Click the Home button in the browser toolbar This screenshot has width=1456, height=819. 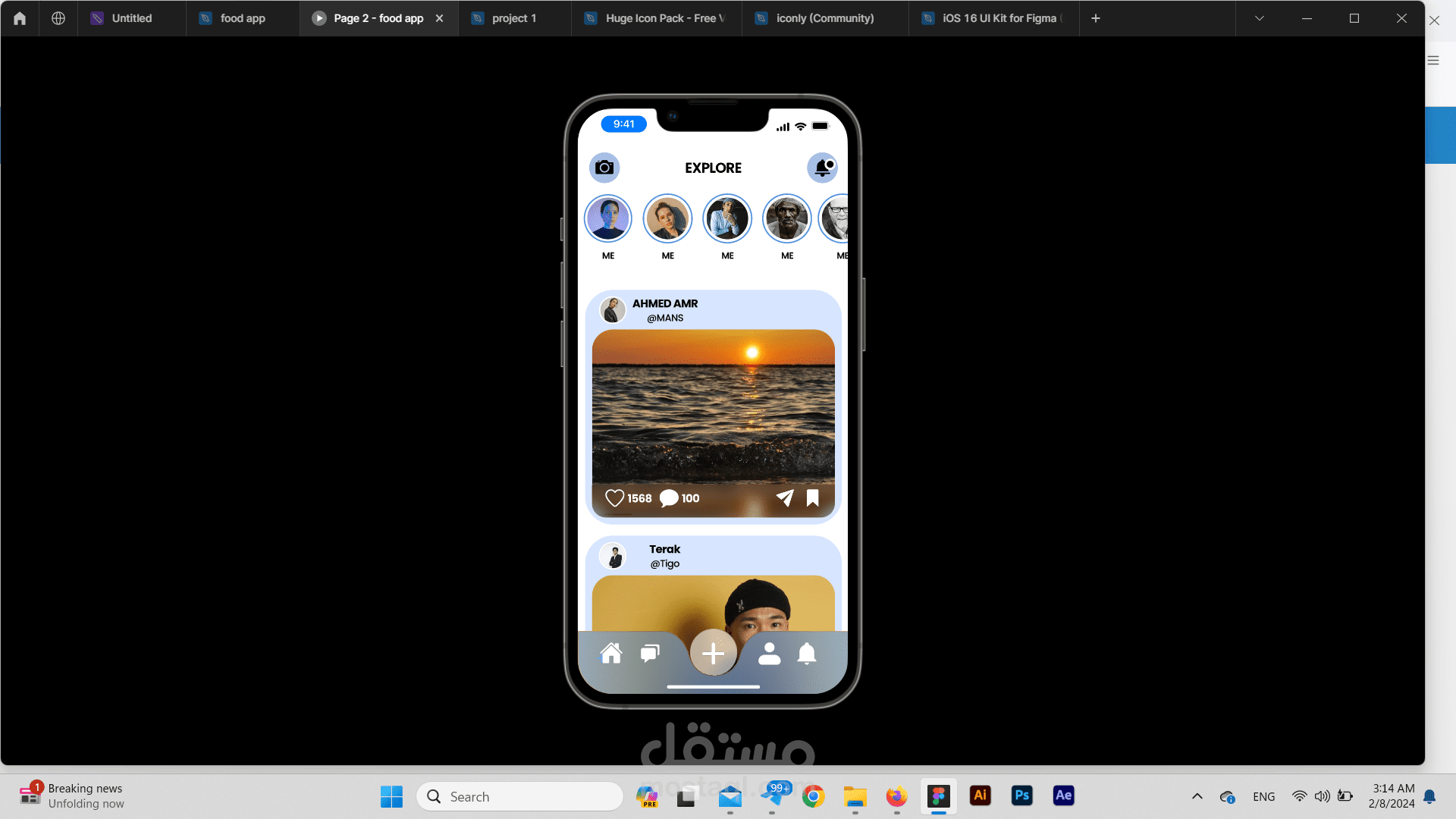pos(19,17)
